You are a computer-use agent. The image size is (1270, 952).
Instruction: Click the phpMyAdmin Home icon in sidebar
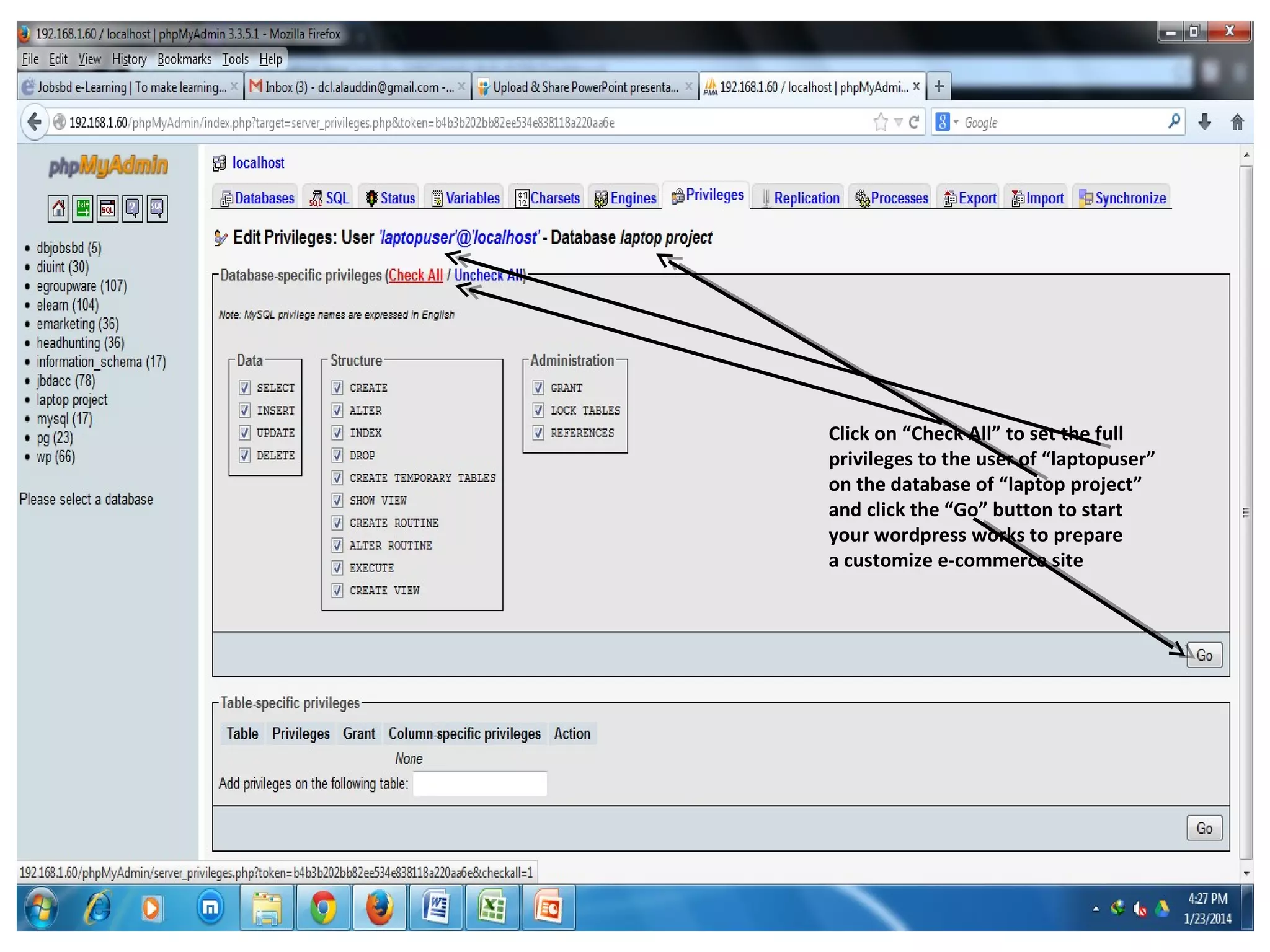point(58,208)
